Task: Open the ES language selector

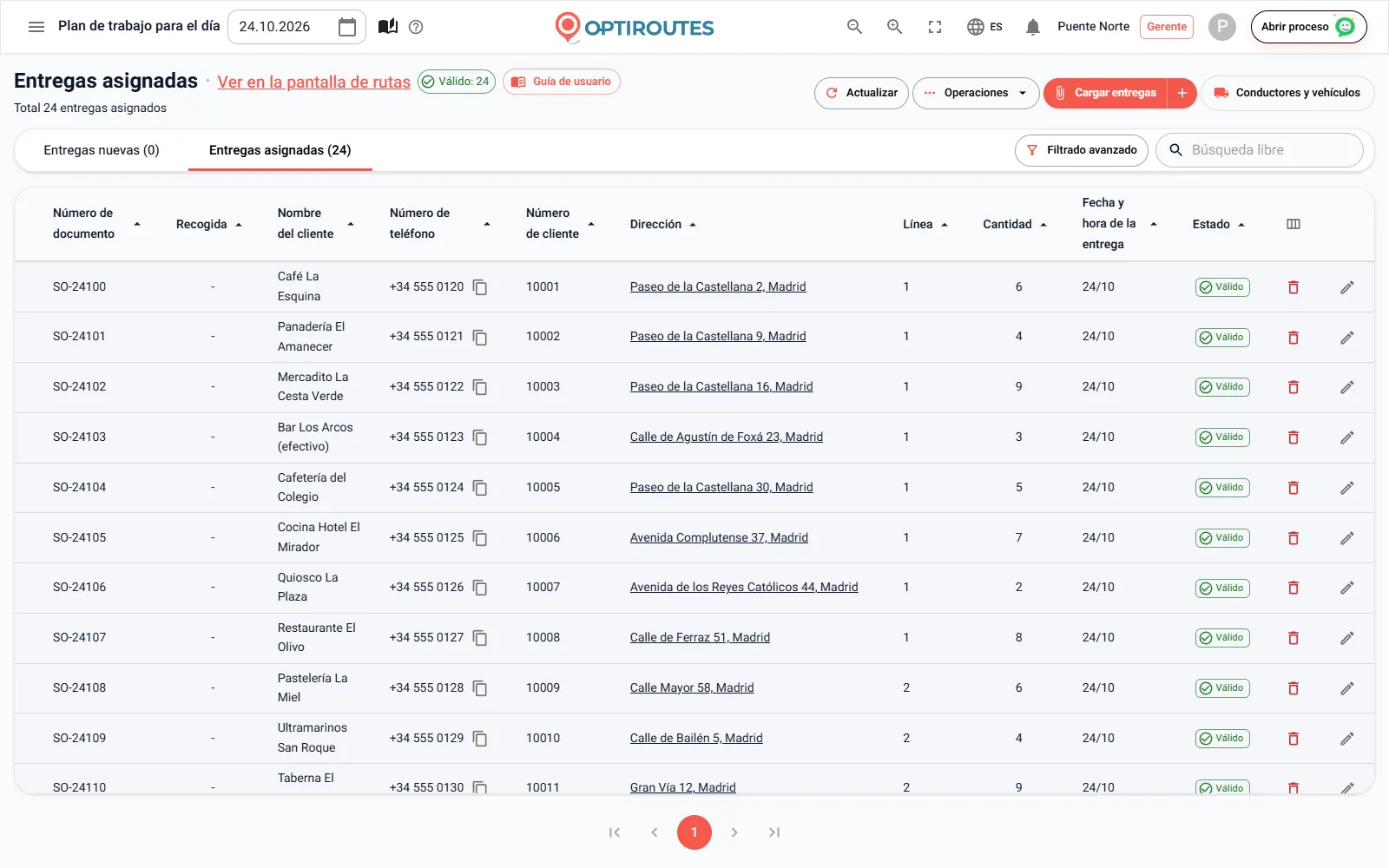Action: [985, 27]
